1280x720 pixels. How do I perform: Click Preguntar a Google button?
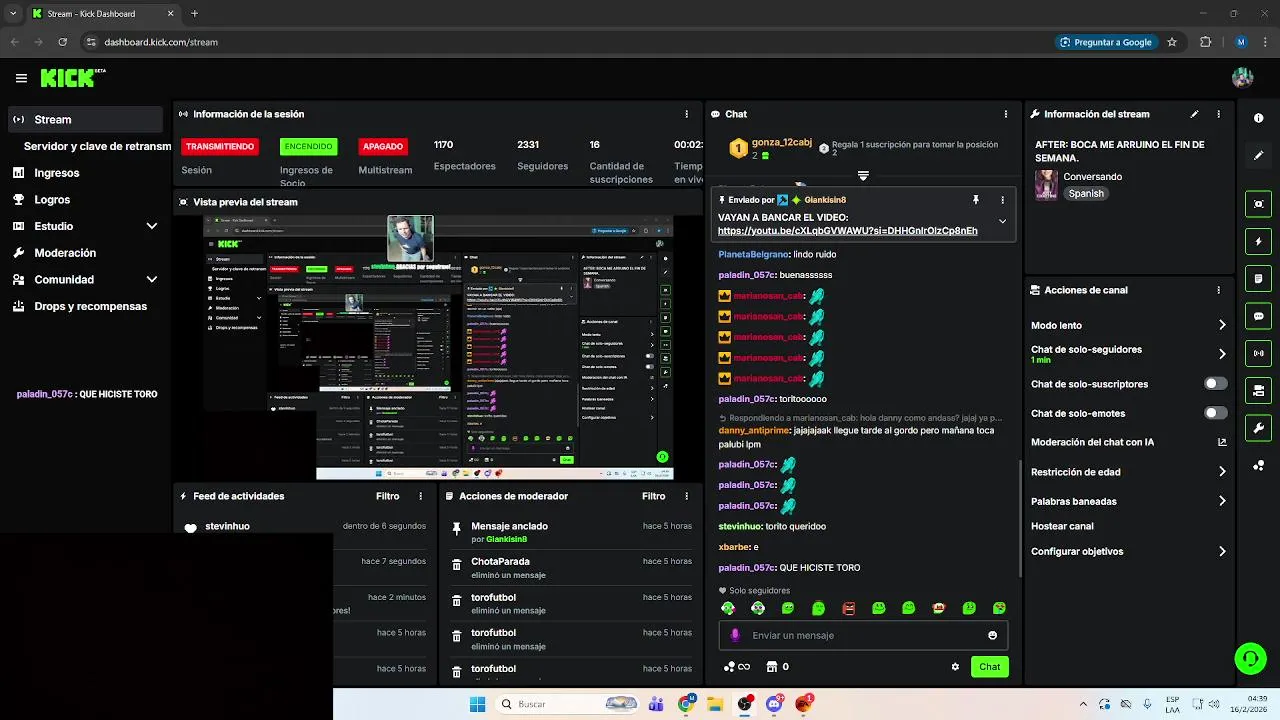click(x=1106, y=42)
